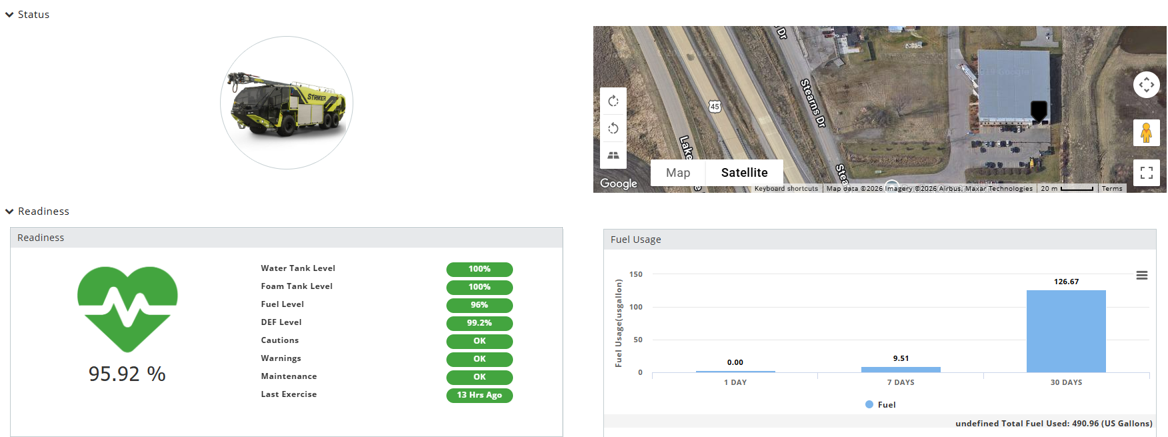Viewport: 1168px width, 437px height.
Task: Click the 1 DAY fuel bar
Action: coord(735,371)
